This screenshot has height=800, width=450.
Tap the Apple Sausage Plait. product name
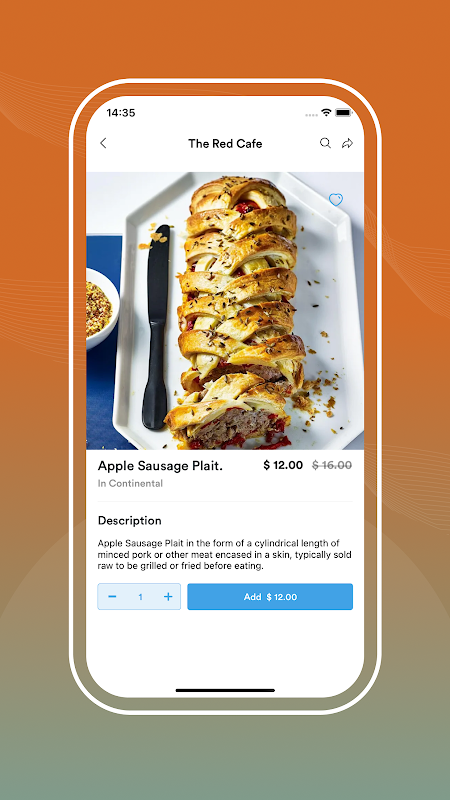pyautogui.click(x=160, y=465)
